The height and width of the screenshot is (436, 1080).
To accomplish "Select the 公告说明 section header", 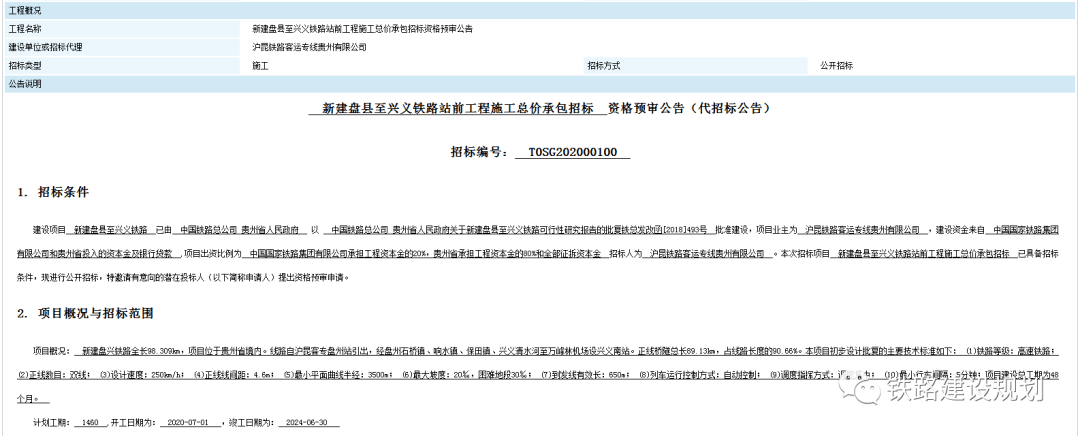I will [x=26, y=84].
